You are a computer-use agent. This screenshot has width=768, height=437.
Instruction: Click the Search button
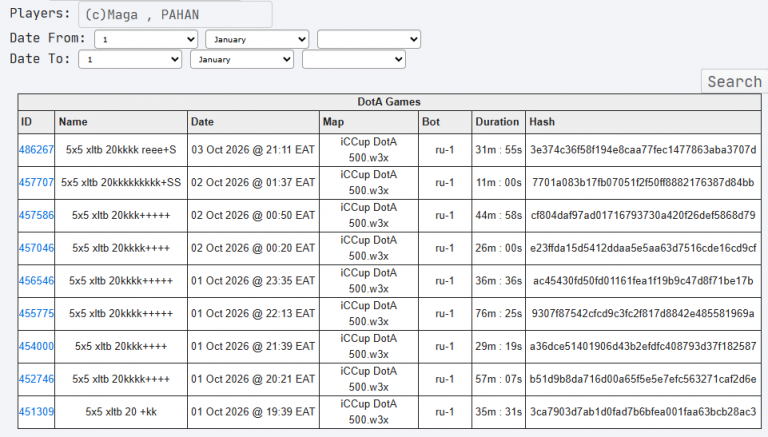[x=734, y=81]
